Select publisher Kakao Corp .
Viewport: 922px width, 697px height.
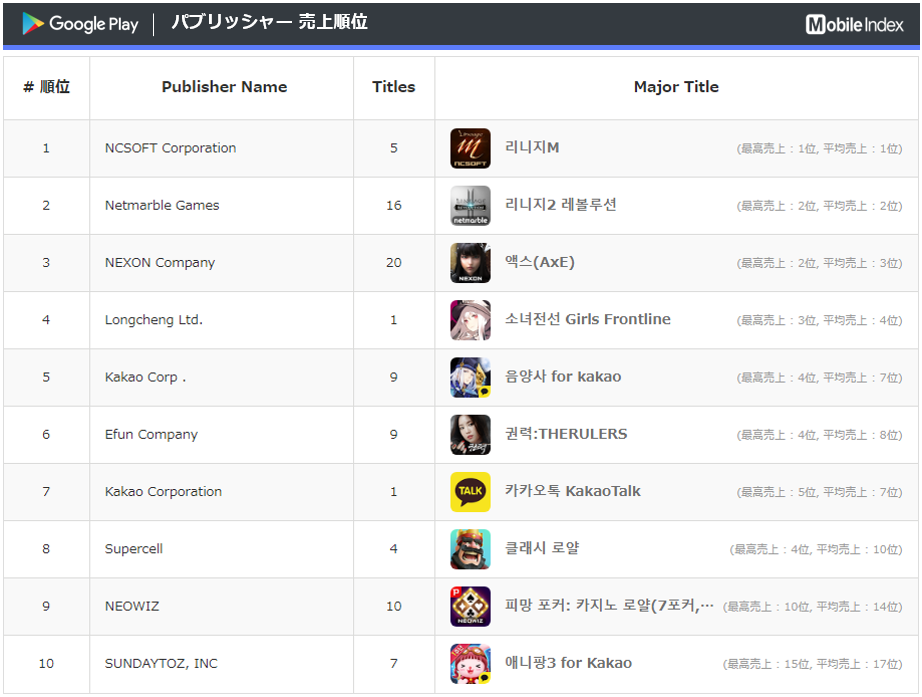coord(146,377)
